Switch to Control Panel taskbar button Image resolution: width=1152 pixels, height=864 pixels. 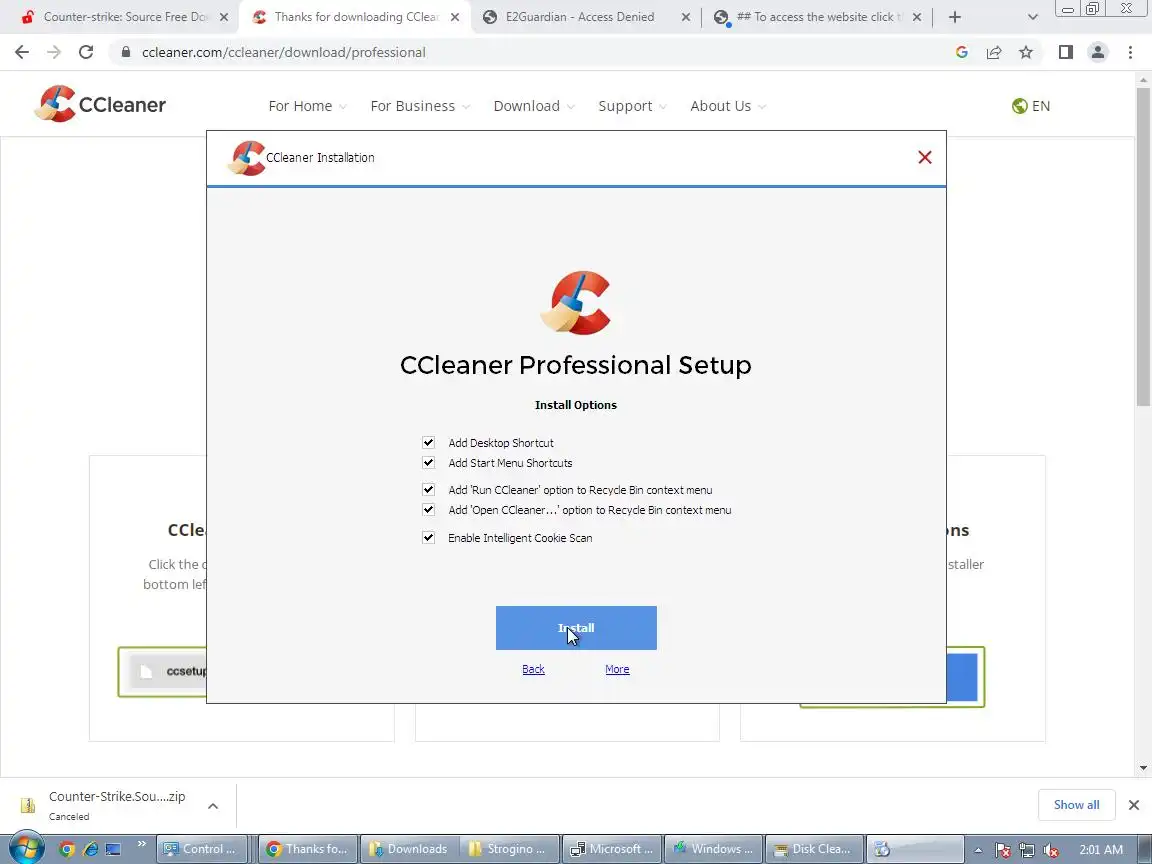click(x=201, y=849)
